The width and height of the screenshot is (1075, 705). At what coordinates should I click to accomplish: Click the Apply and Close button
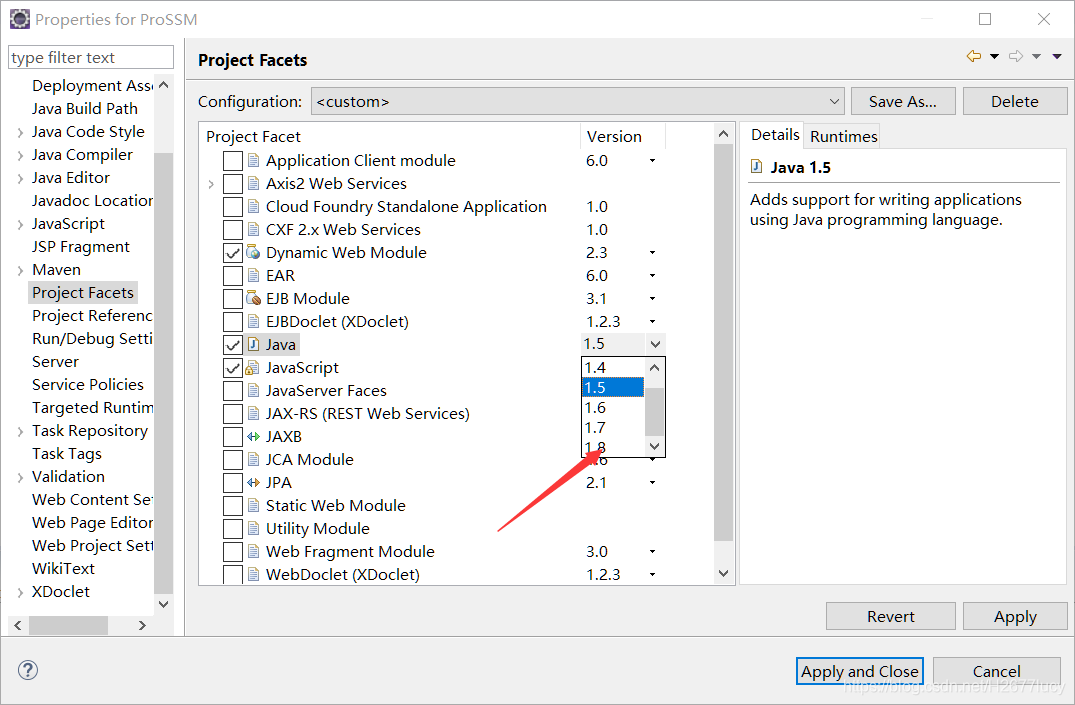(x=860, y=671)
